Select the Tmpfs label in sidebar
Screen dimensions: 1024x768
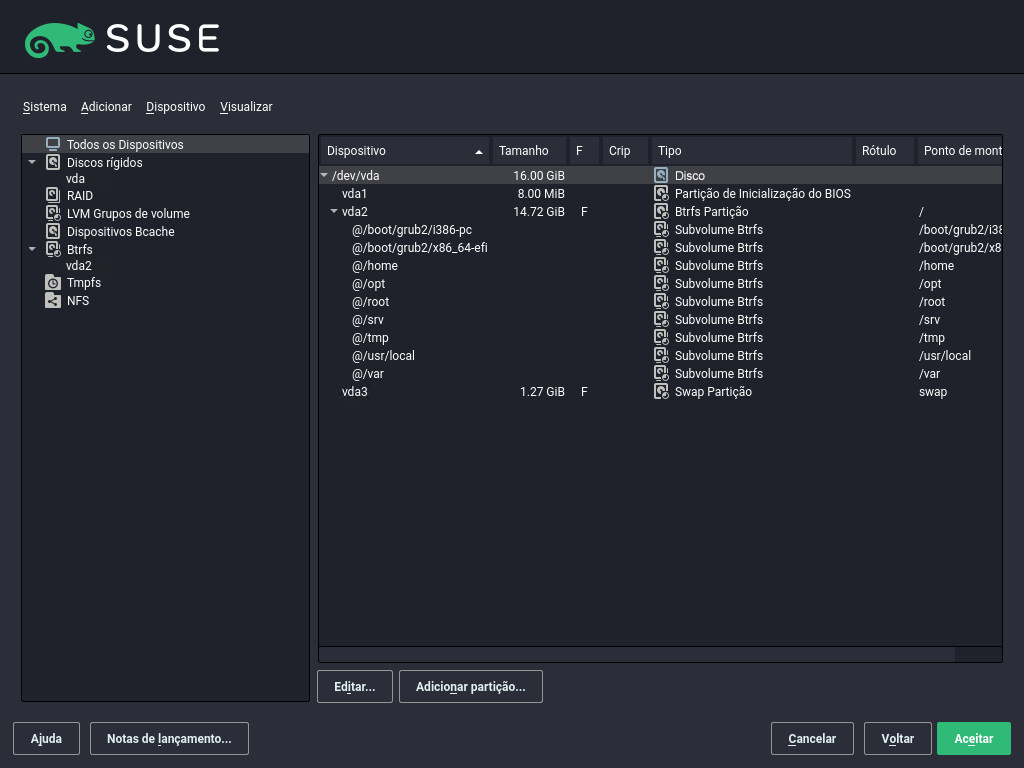(84, 282)
